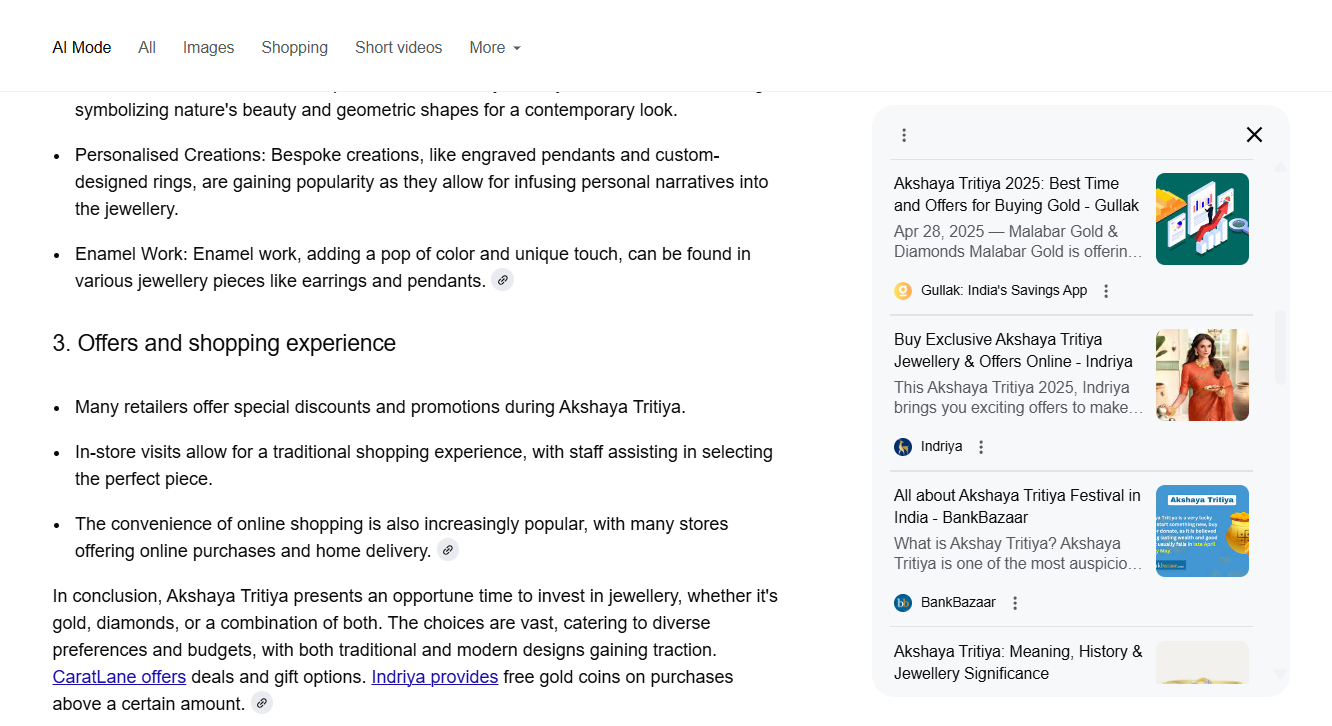This screenshot has height=726, width=1332.
Task: Open options menu beside Indriya source
Action: point(981,447)
